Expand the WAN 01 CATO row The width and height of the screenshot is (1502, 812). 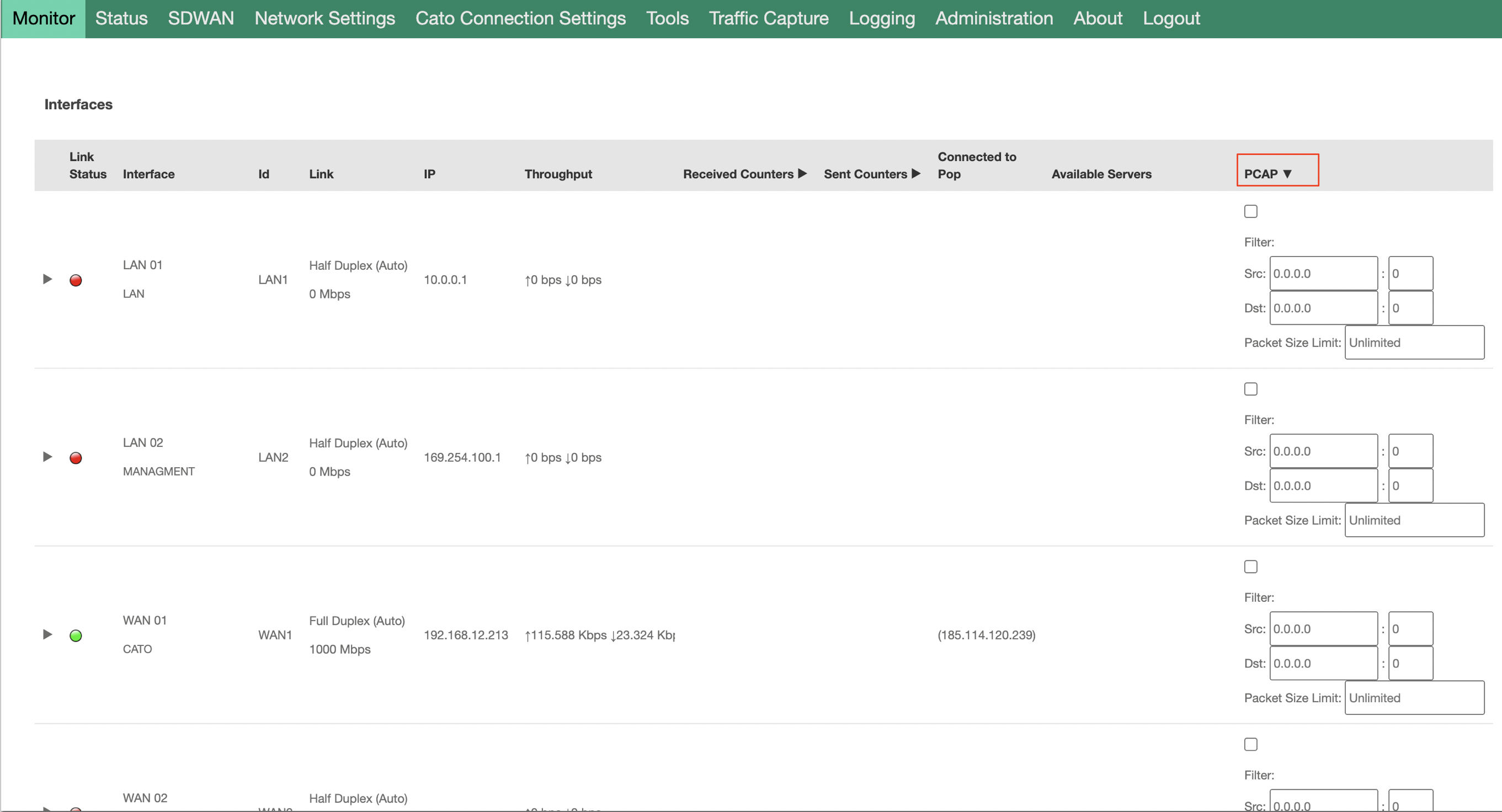(x=48, y=634)
